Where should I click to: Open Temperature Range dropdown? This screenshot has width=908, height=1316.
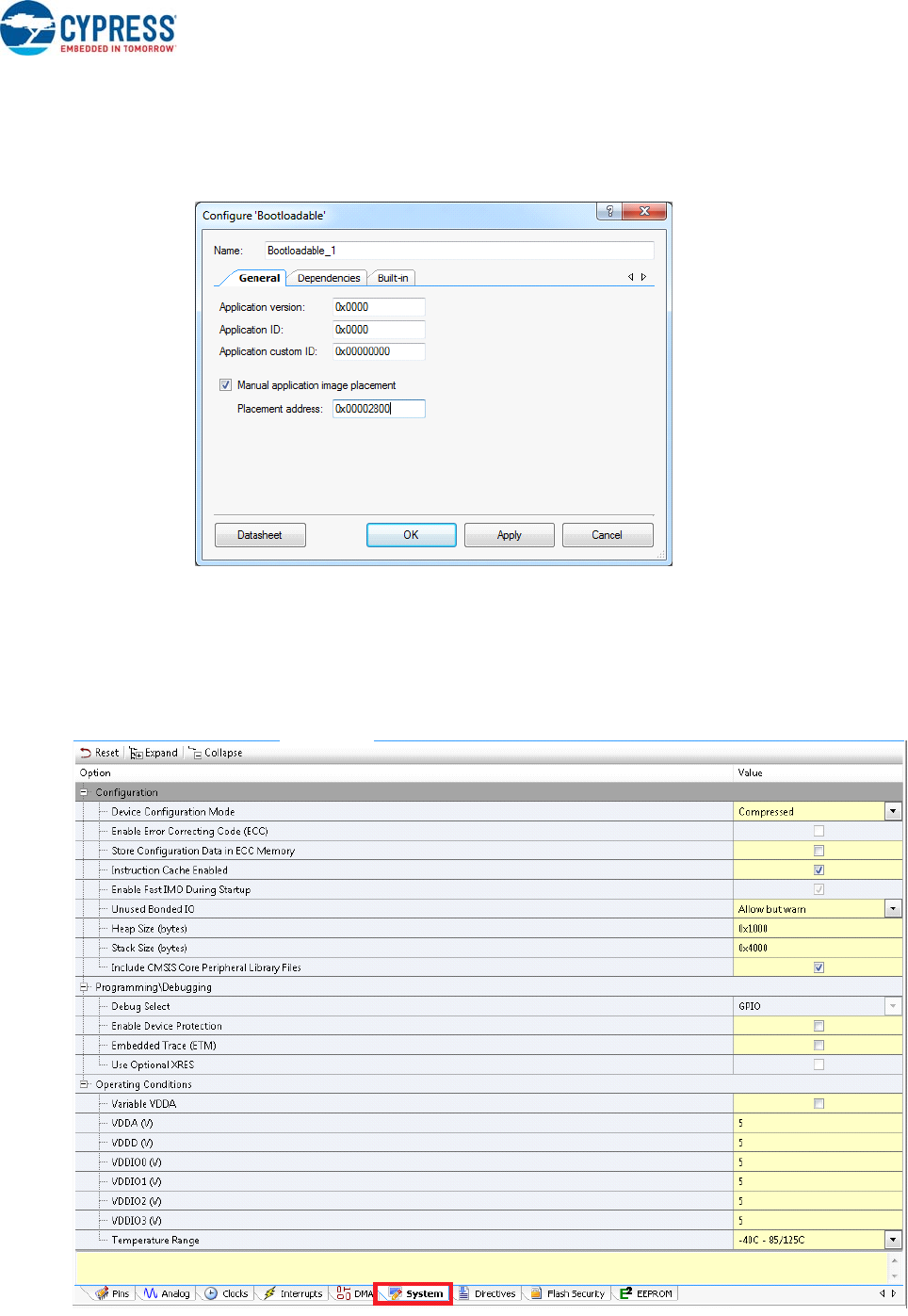tap(892, 1240)
